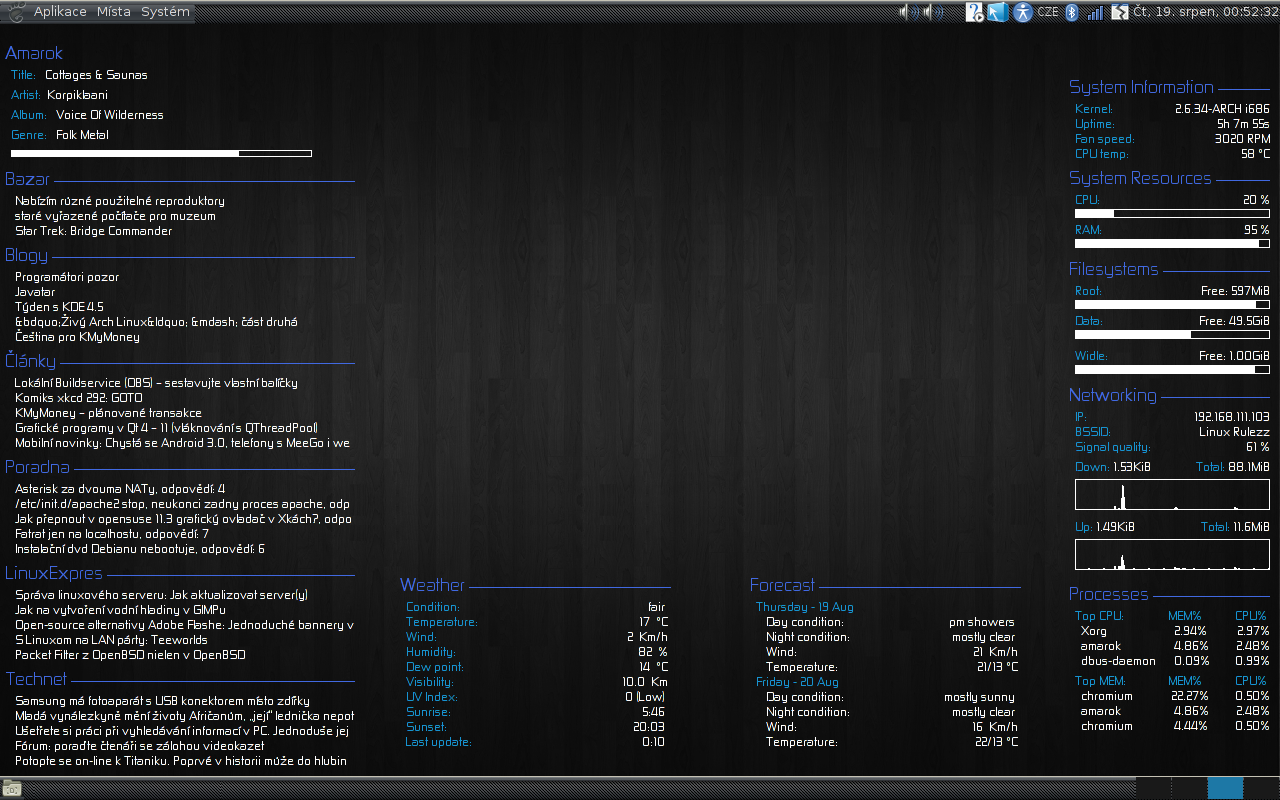This screenshot has width=1280, height=800.
Task: Open the Systém menu
Action: [x=165, y=12]
